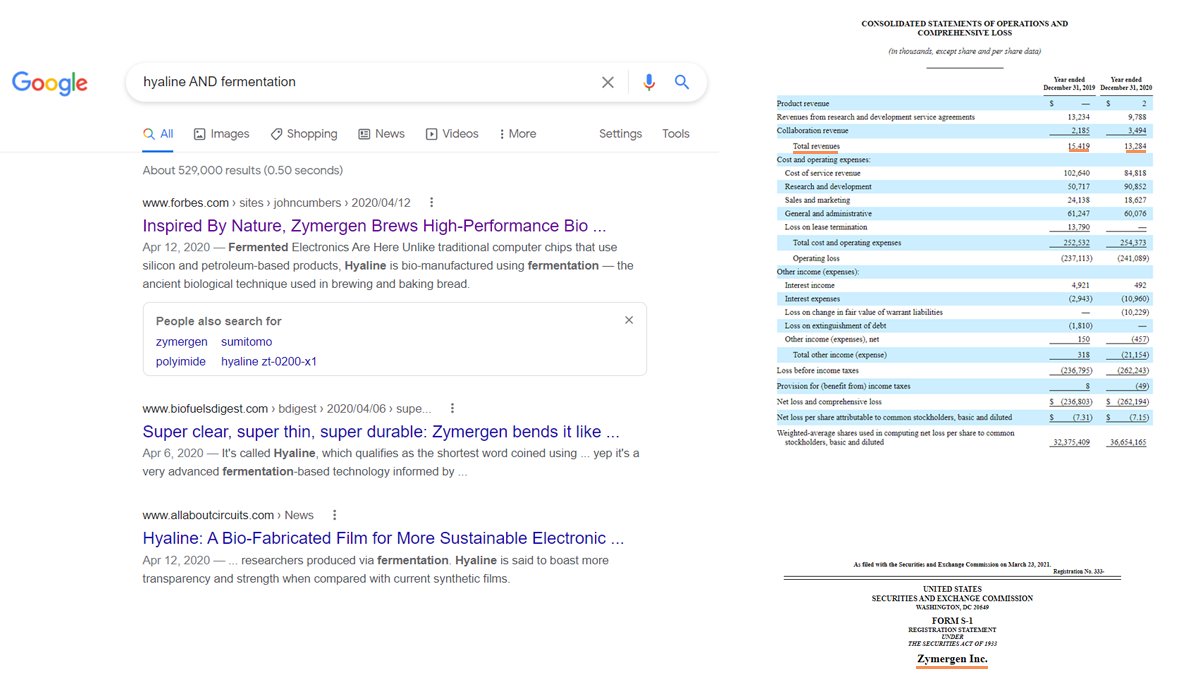Click the Consolidated Statements of Operations title
Screen dimensions: 1200x675
[x=964, y=28]
